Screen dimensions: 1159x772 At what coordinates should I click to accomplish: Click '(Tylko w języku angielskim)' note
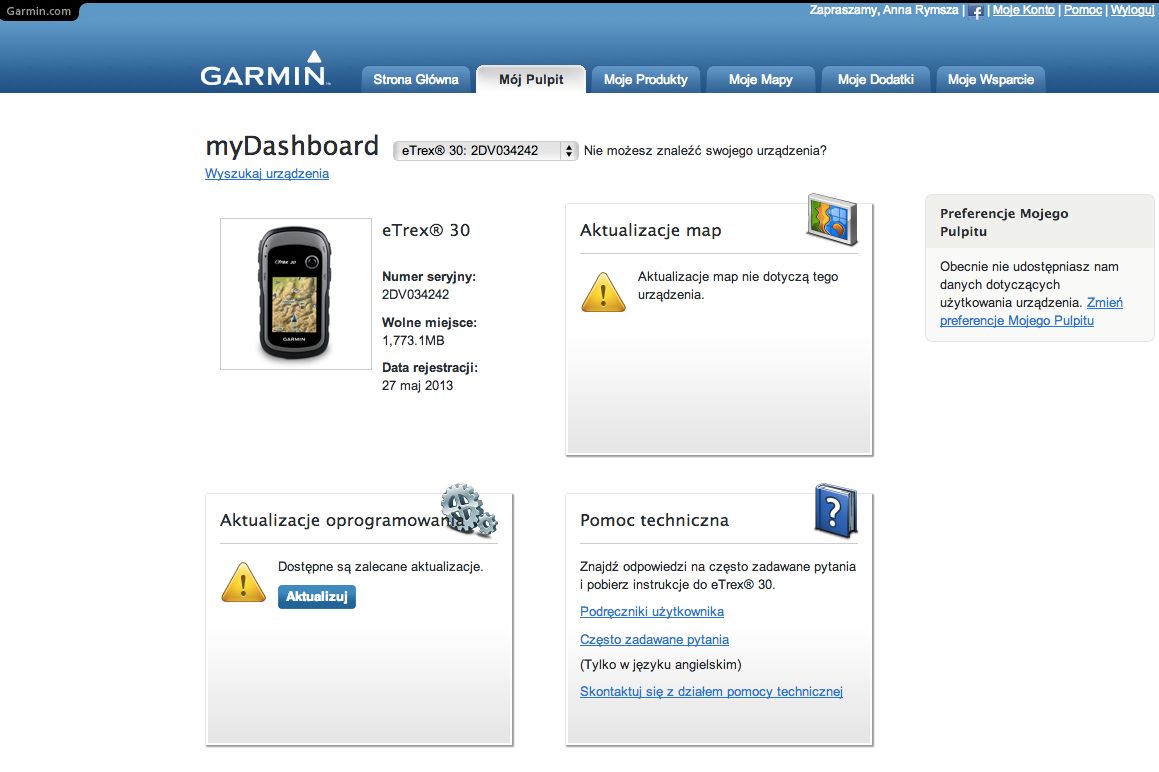(x=661, y=664)
